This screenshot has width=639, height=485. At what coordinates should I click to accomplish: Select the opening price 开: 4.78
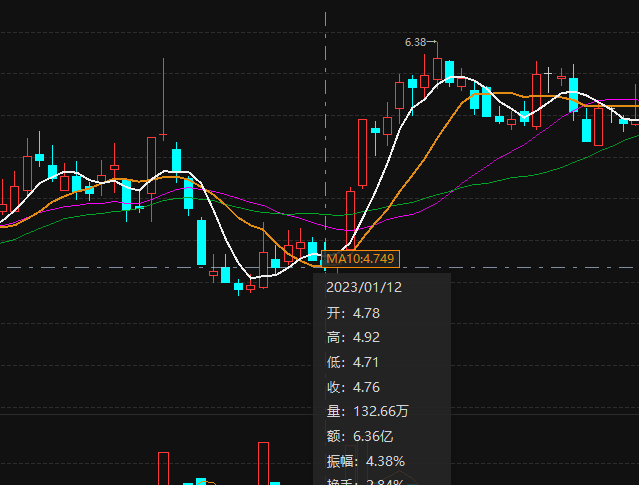[x=353, y=313]
